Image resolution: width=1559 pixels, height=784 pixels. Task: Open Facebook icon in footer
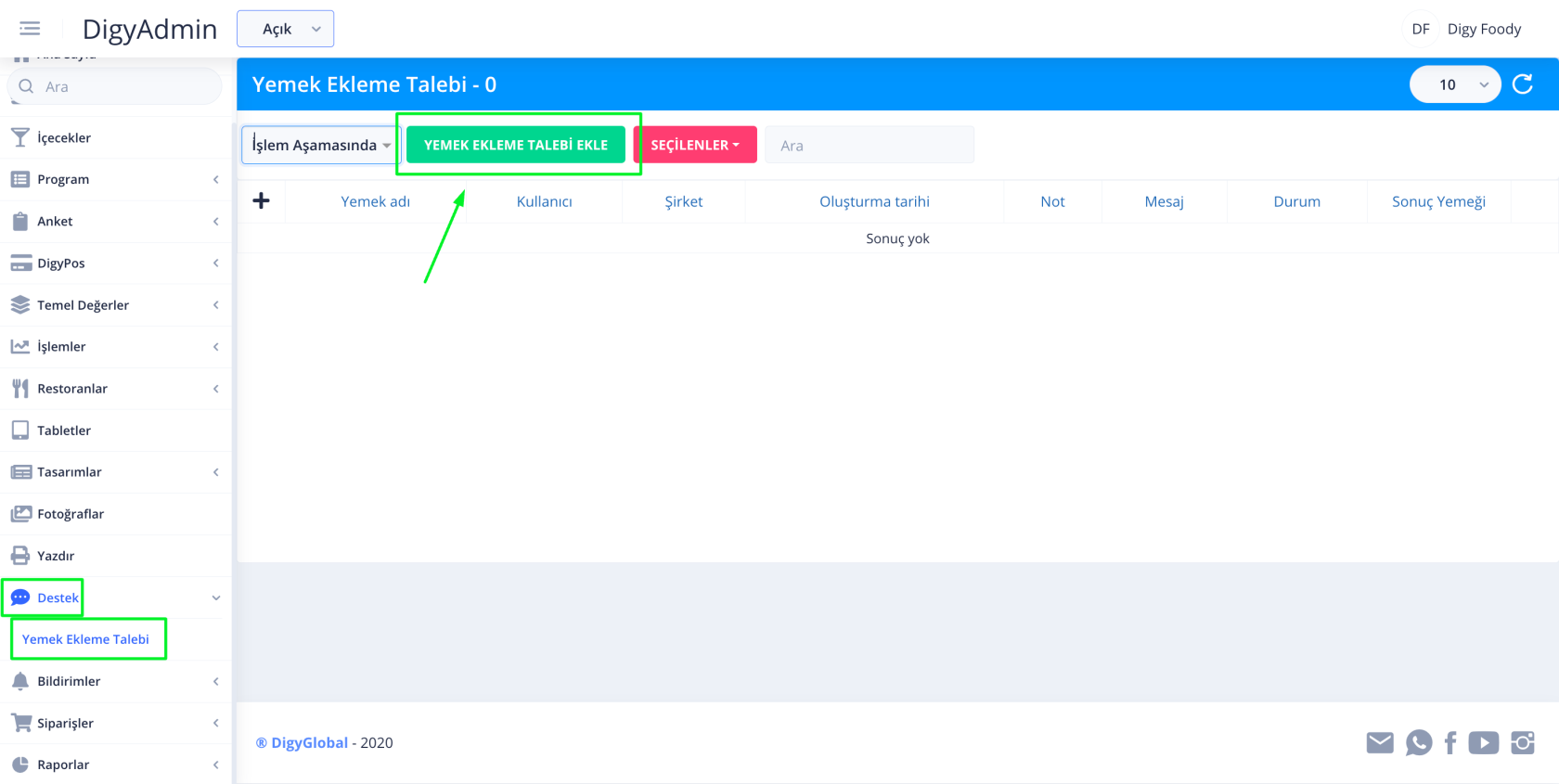click(1450, 742)
